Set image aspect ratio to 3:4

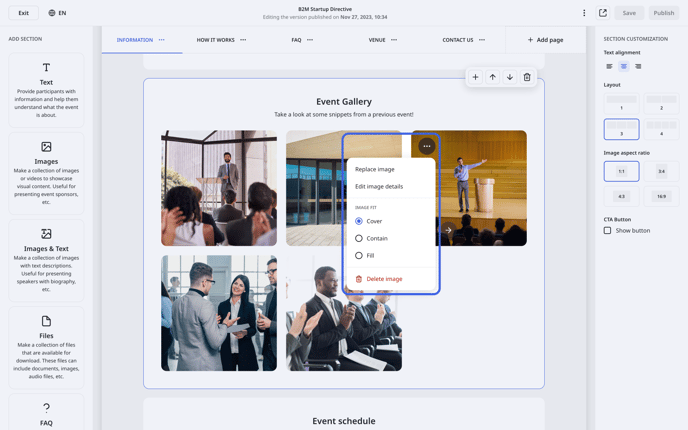[x=661, y=171]
